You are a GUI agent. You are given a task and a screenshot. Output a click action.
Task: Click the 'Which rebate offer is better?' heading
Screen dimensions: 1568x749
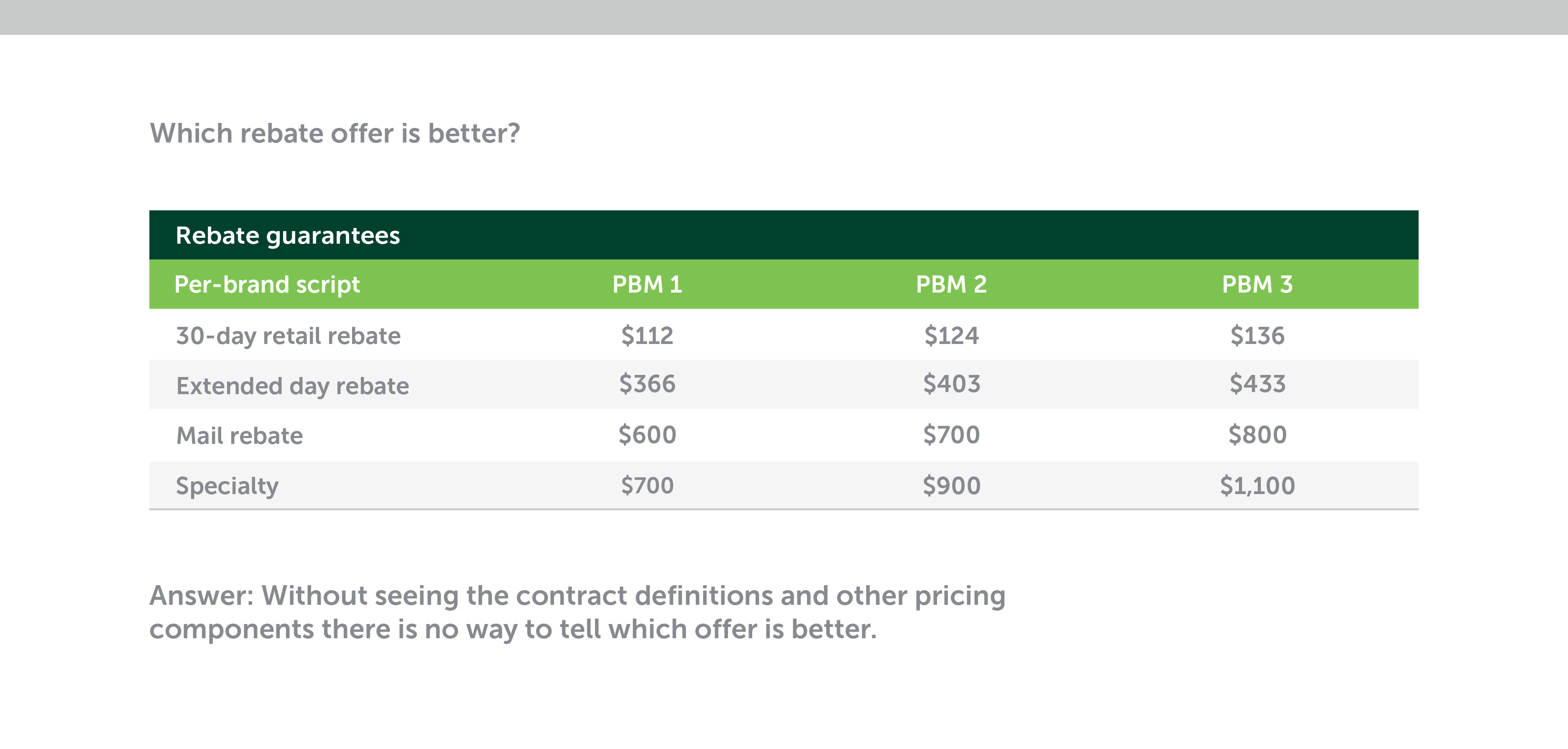pyautogui.click(x=335, y=133)
